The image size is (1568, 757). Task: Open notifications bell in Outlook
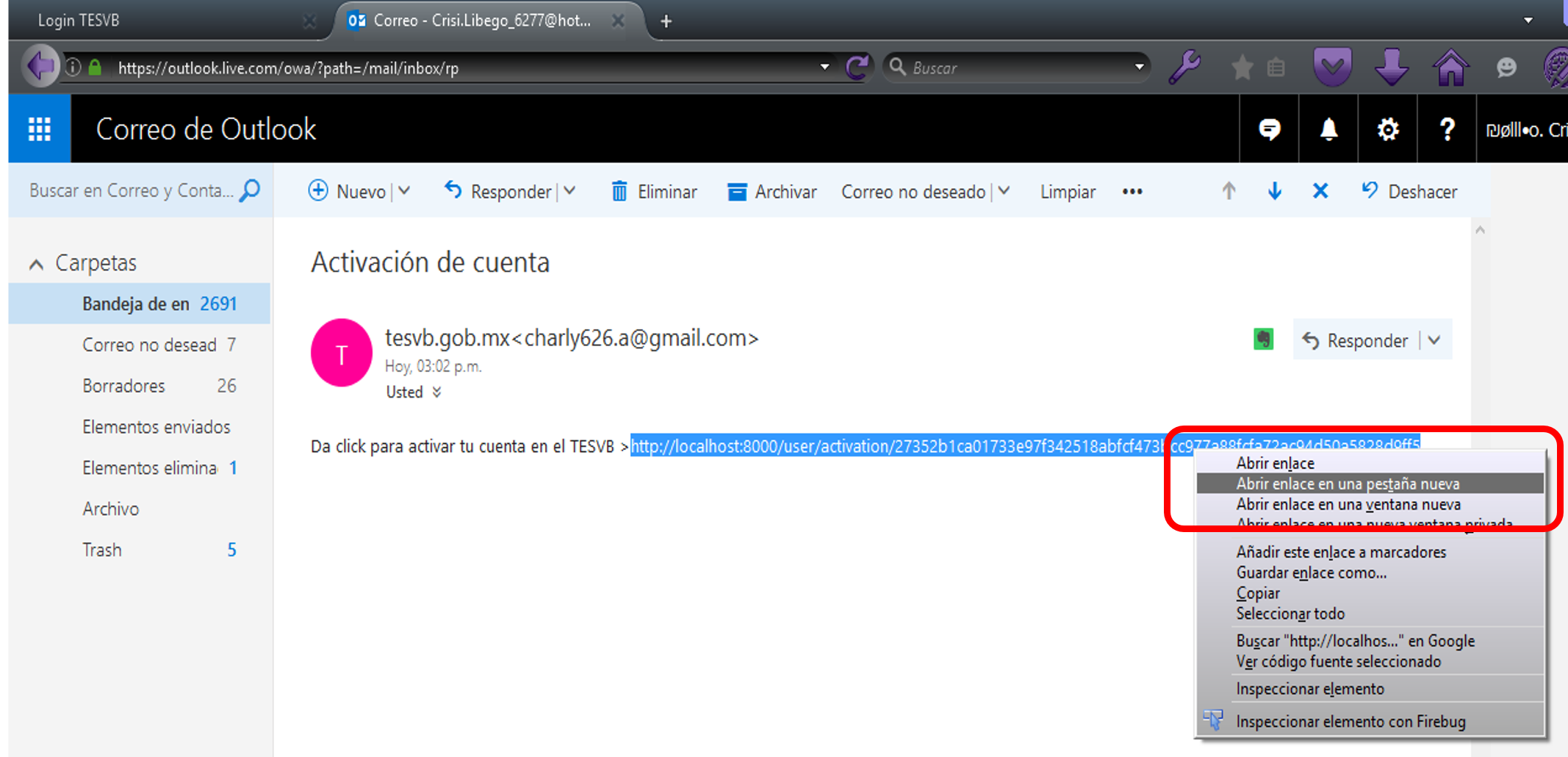click(x=1328, y=129)
